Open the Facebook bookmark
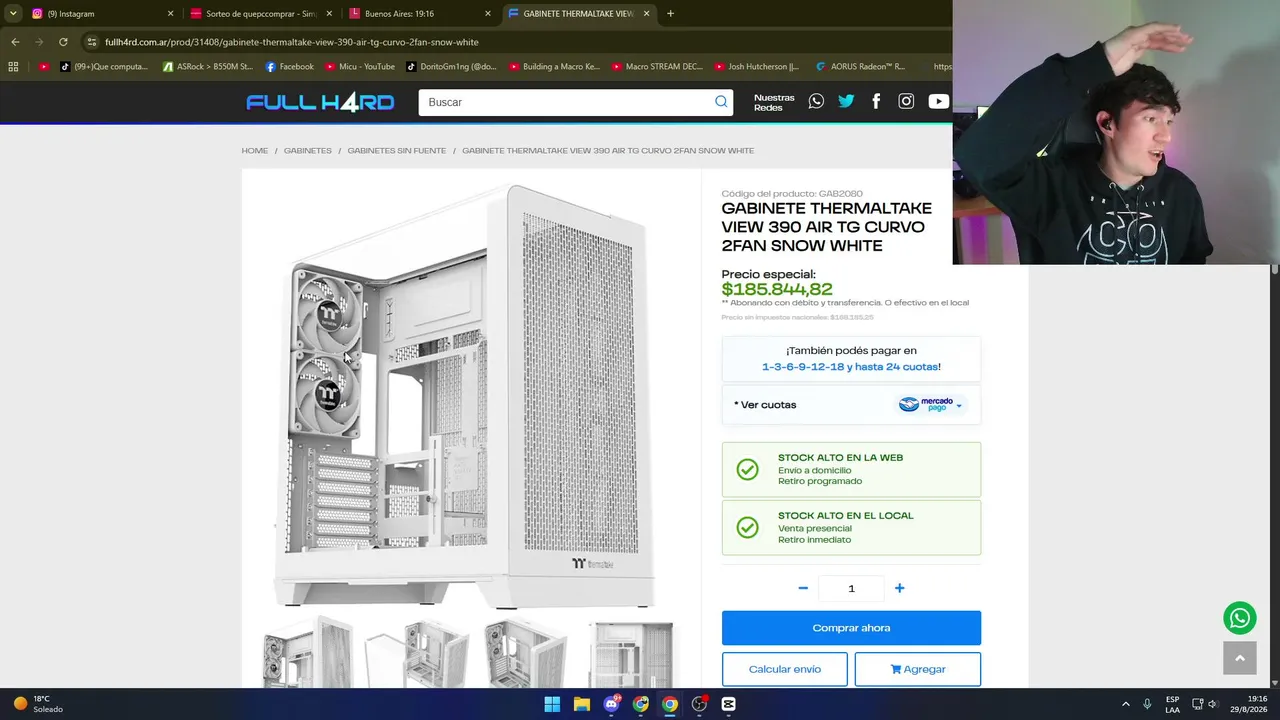The image size is (1280, 720). 290,67
